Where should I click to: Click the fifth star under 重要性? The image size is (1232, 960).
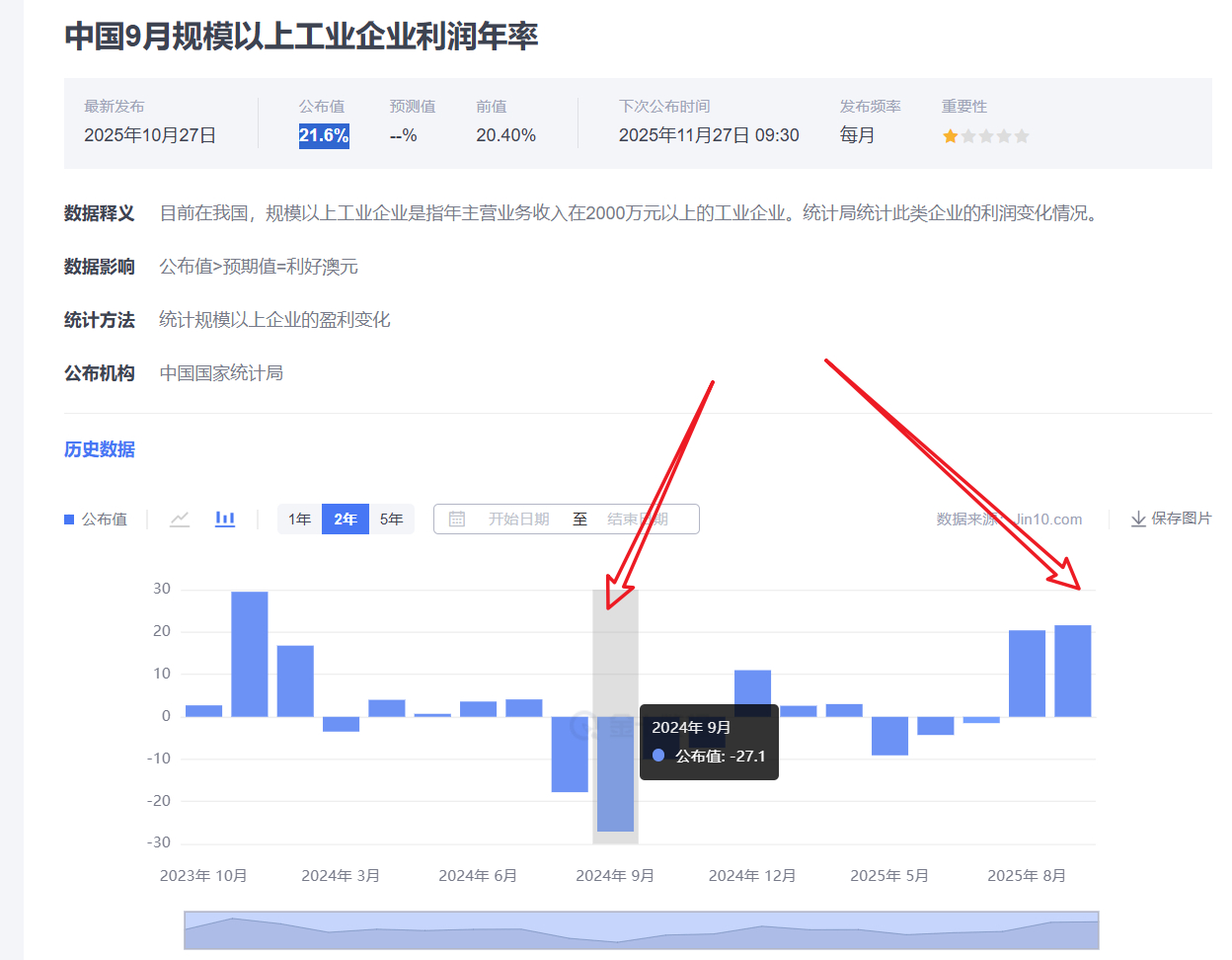pyautogui.click(x=1022, y=135)
